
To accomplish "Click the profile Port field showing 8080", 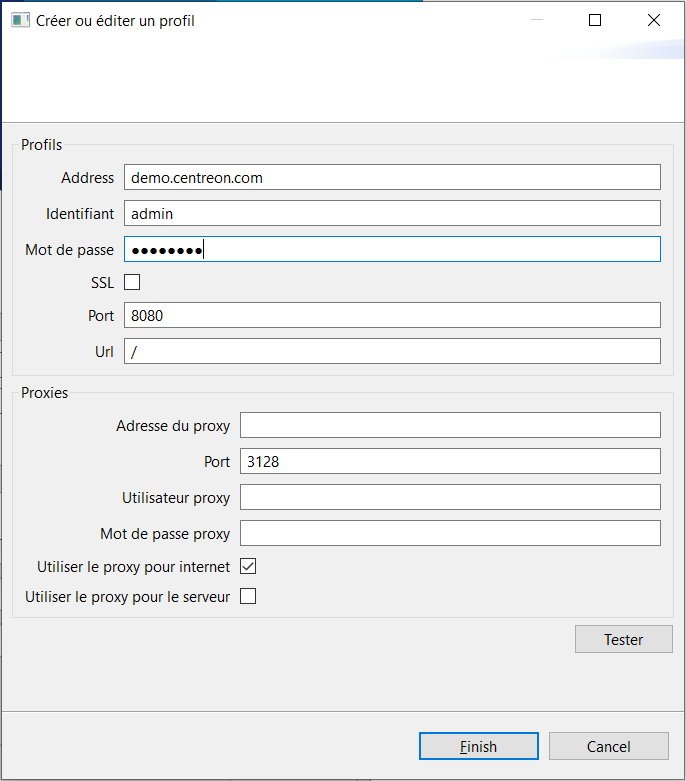I will coord(392,315).
